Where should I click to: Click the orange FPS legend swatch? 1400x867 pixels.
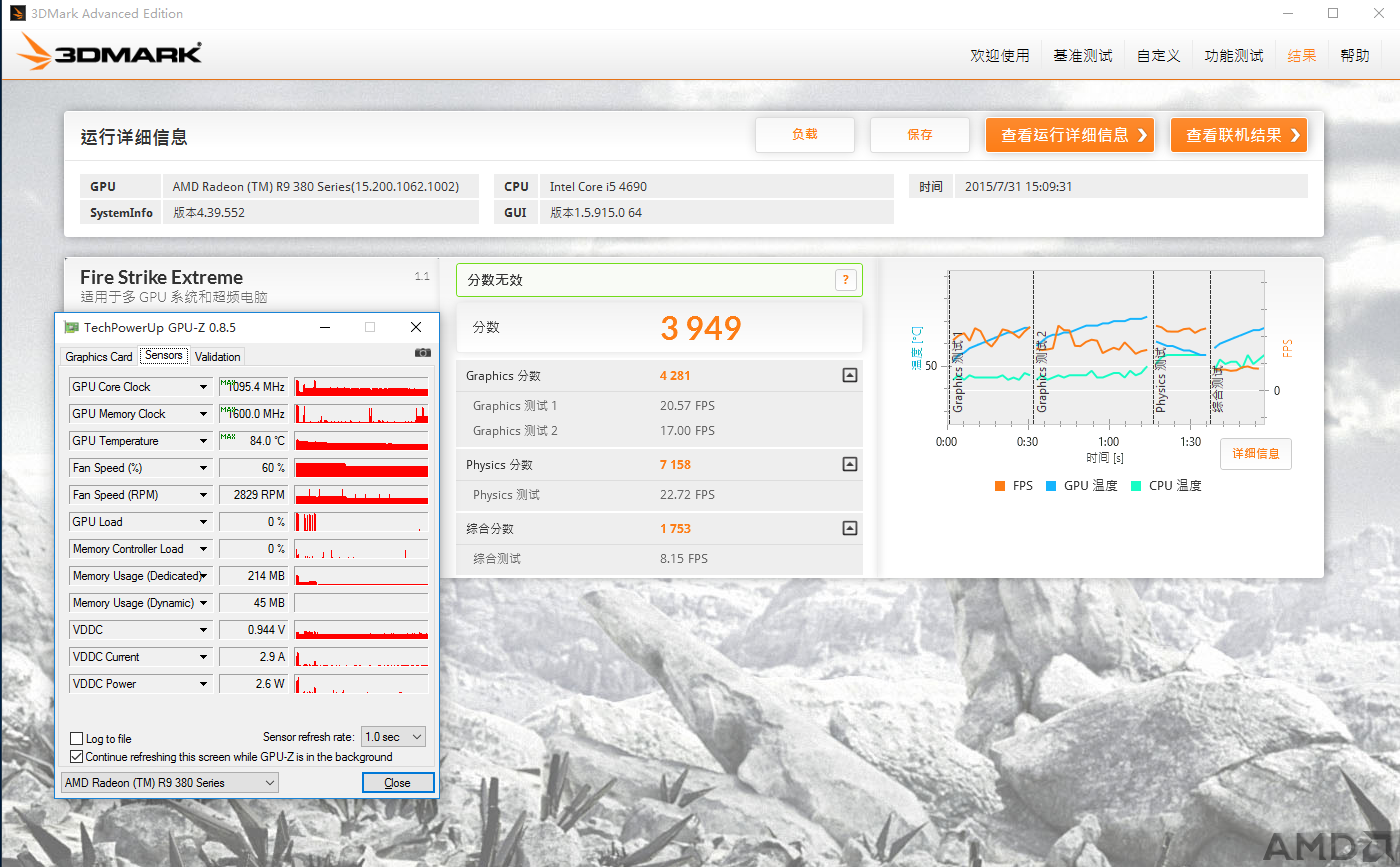pyautogui.click(x=1000, y=486)
